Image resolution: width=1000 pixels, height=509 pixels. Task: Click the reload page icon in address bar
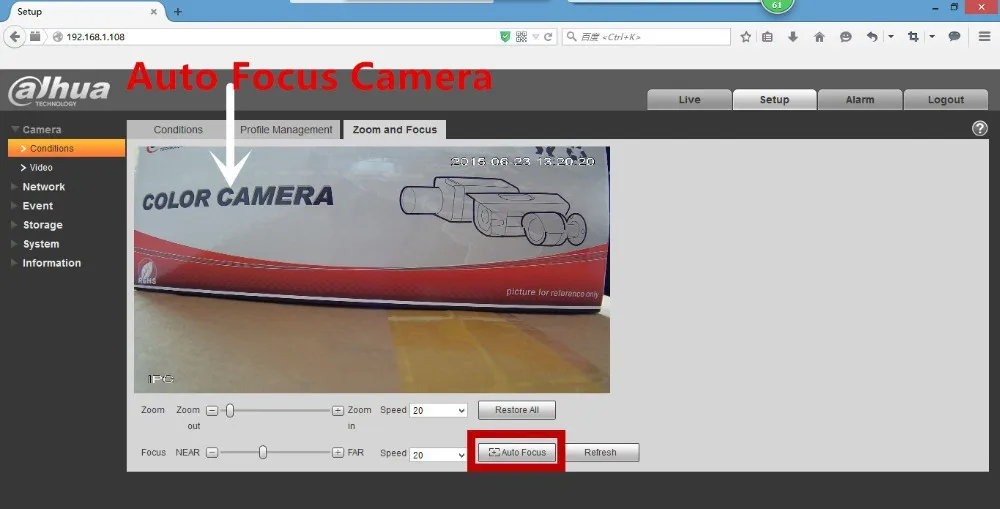point(548,37)
